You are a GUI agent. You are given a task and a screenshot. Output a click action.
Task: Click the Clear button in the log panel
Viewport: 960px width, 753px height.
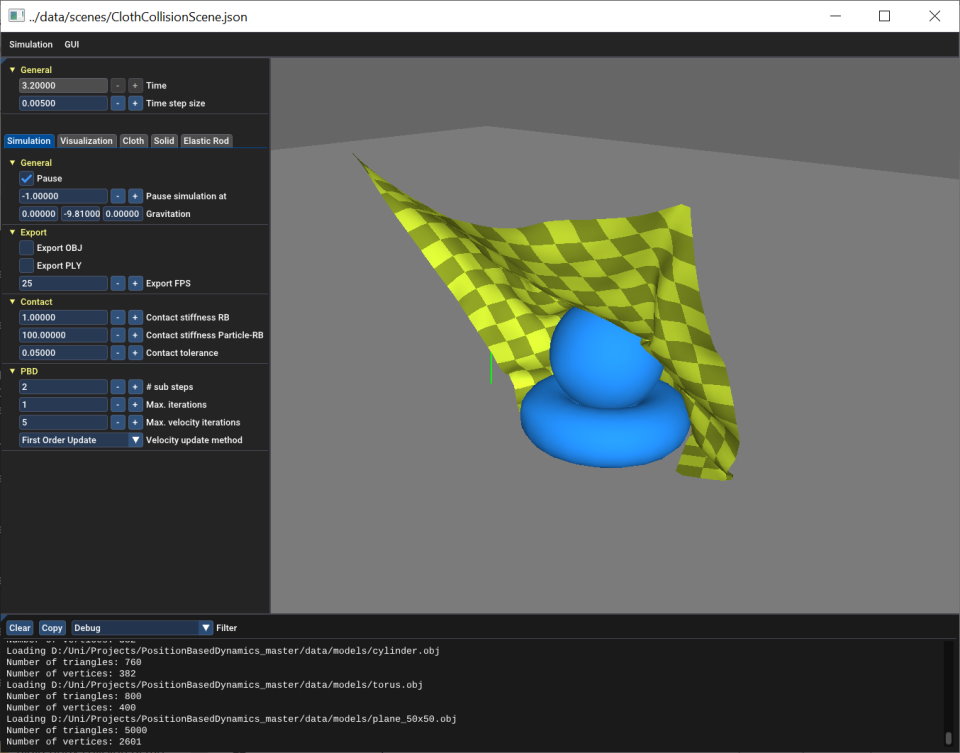click(19, 627)
